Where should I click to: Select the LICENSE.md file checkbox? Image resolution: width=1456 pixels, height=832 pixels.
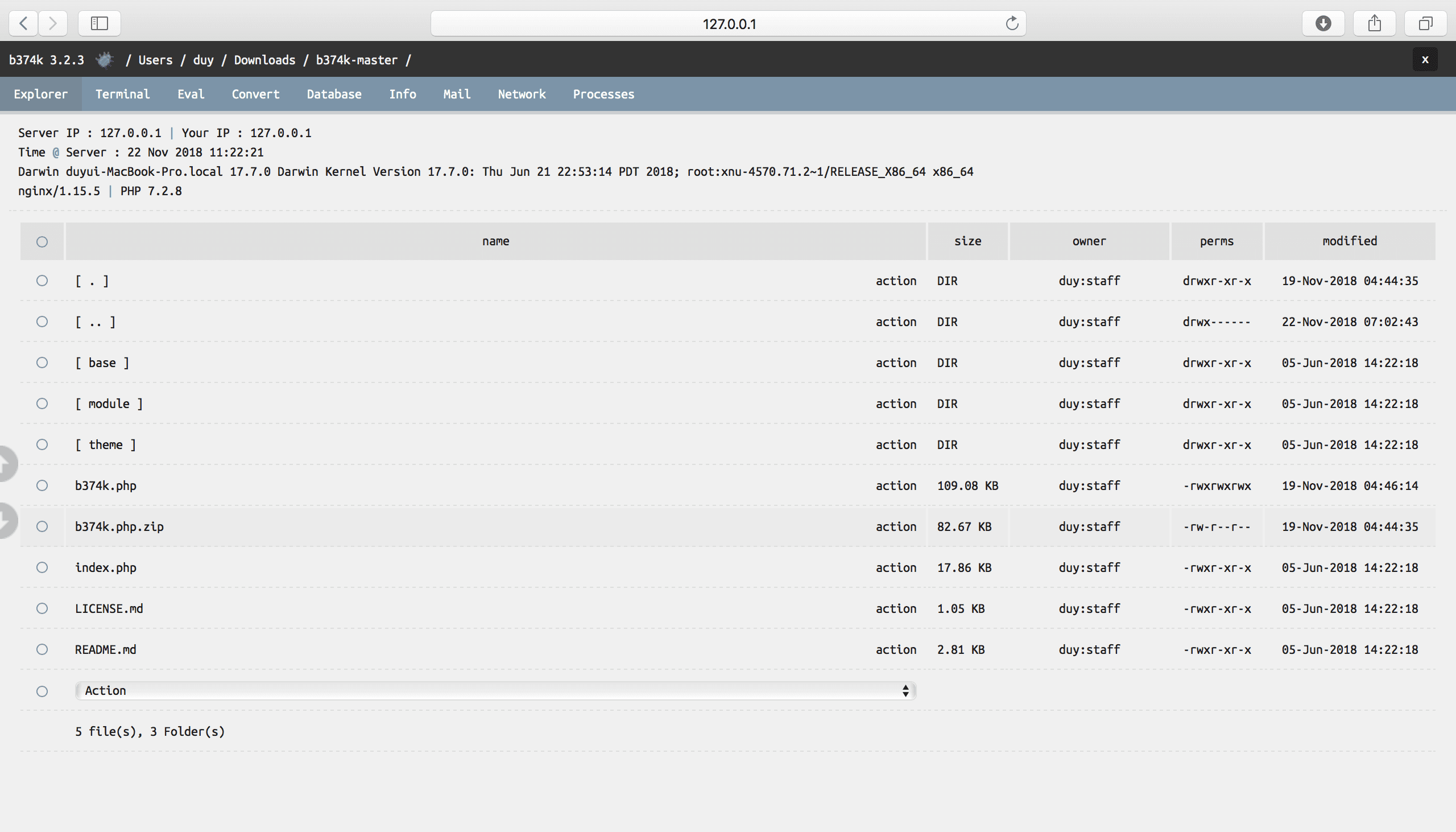[x=42, y=608]
